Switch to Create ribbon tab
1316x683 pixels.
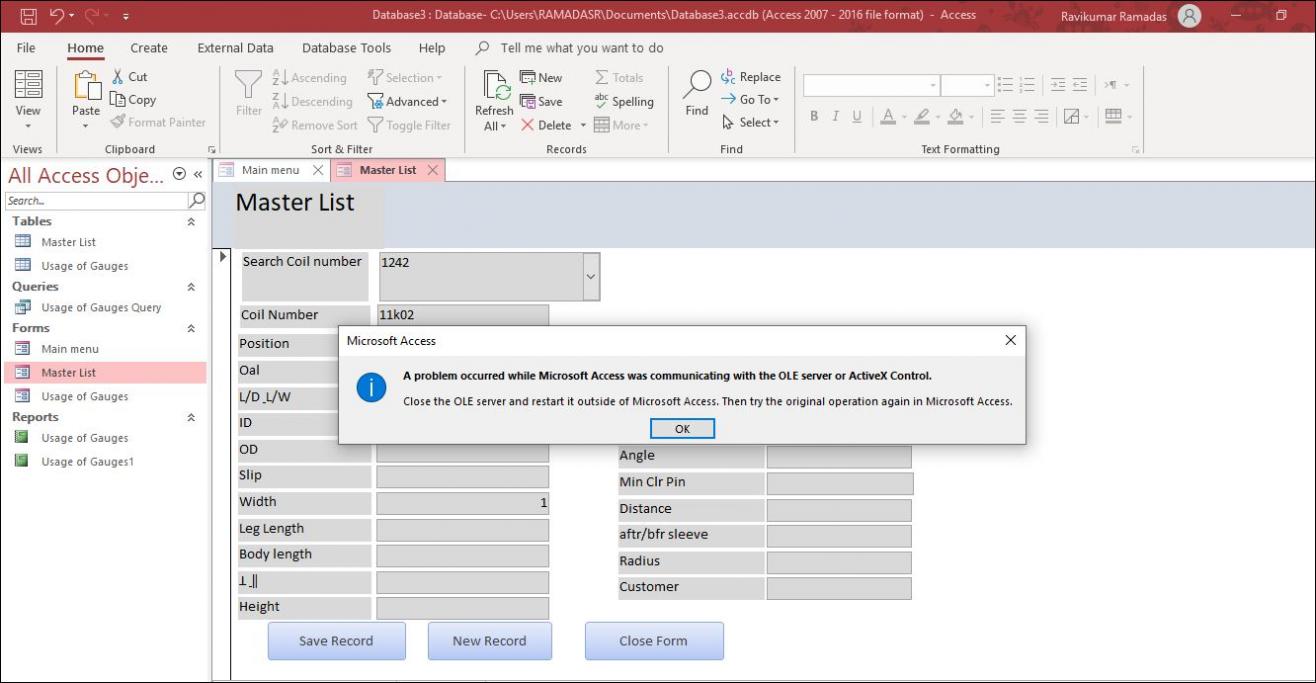tap(149, 48)
